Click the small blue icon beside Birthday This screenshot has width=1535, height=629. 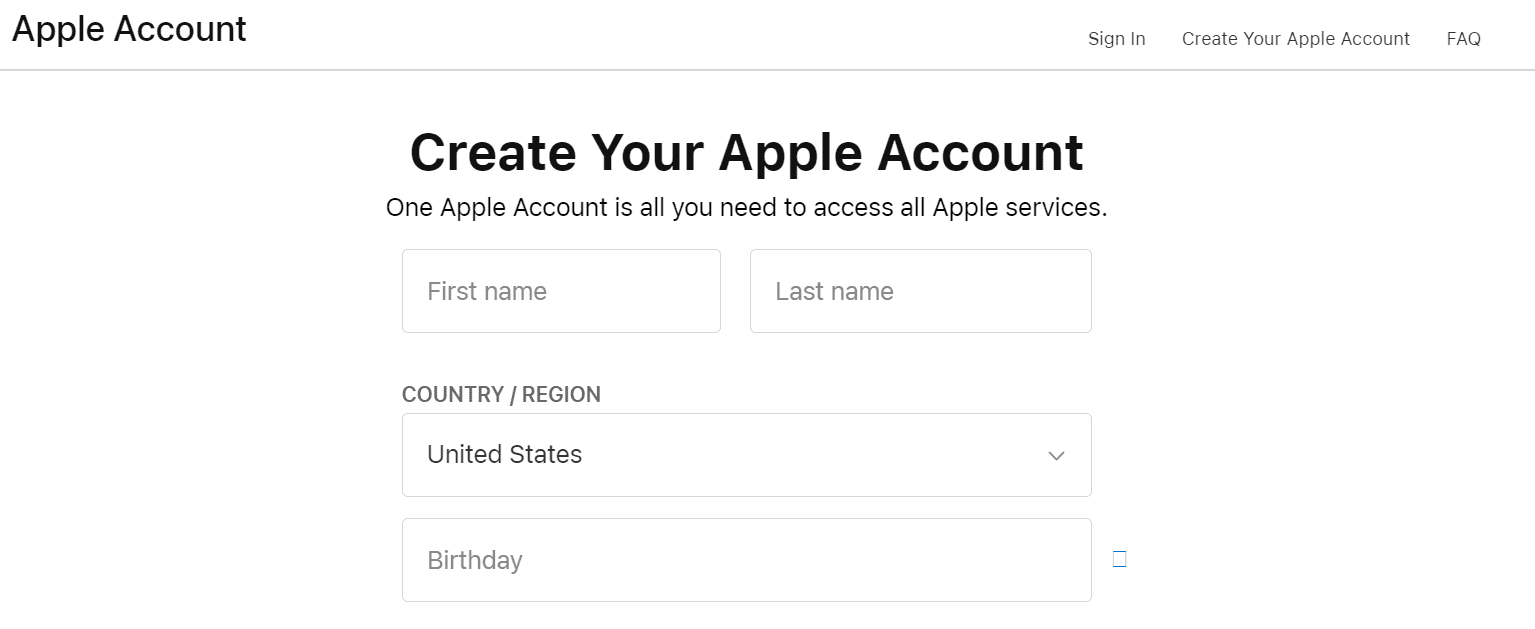click(x=1119, y=559)
